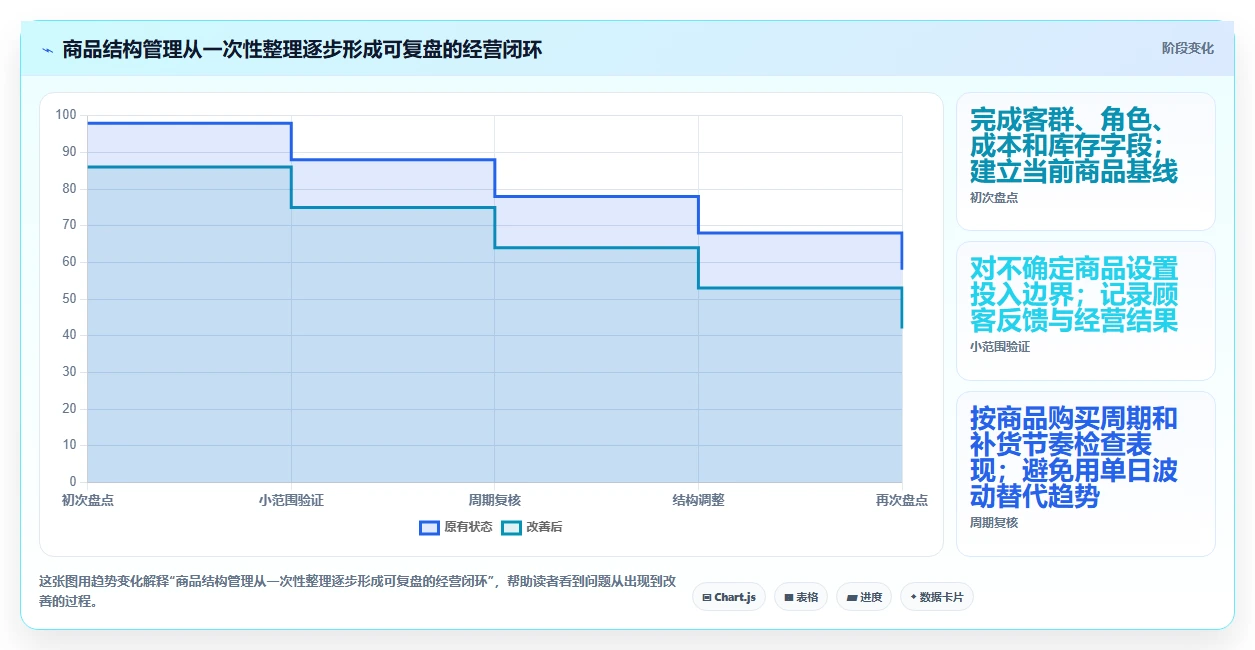Click the 初次盘点 caption in first card
Screen dimensions: 1255x650
coord(994,198)
